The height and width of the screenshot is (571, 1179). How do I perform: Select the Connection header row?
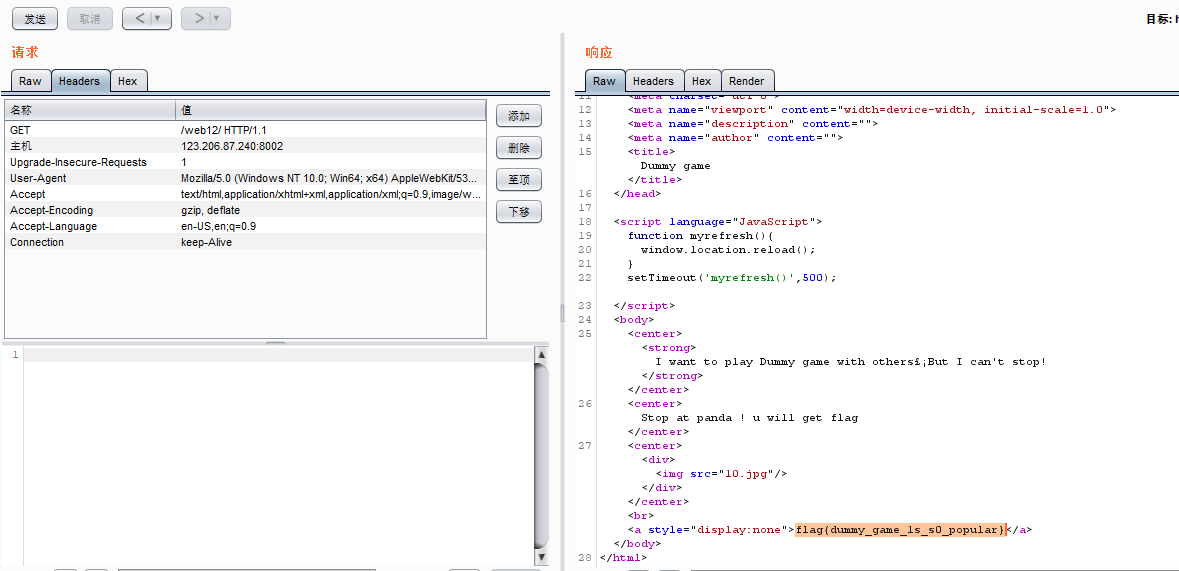[x=245, y=242]
